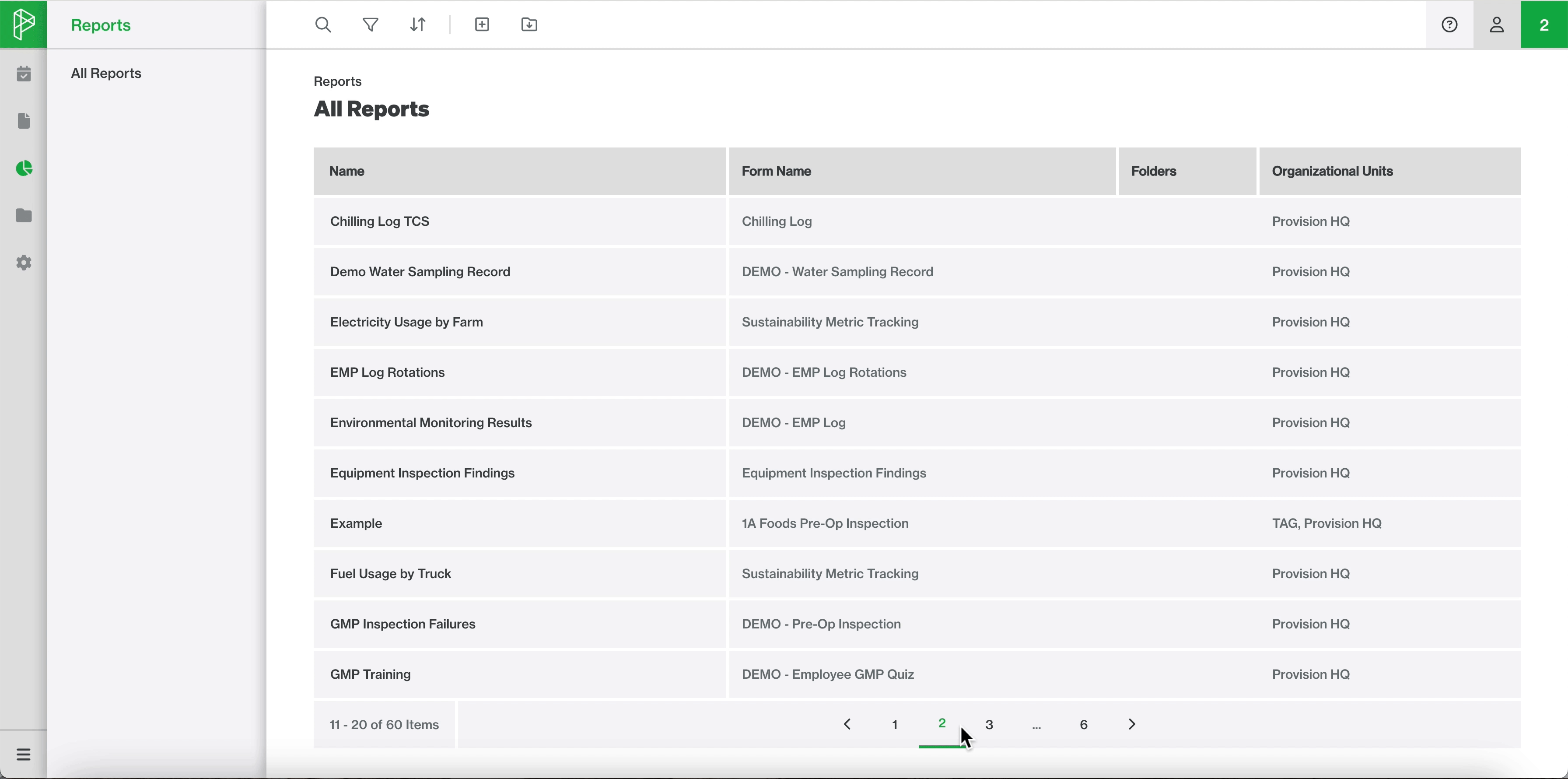1568x779 pixels.
Task: Open the Electricity Usage by Farm report
Action: 406,323
